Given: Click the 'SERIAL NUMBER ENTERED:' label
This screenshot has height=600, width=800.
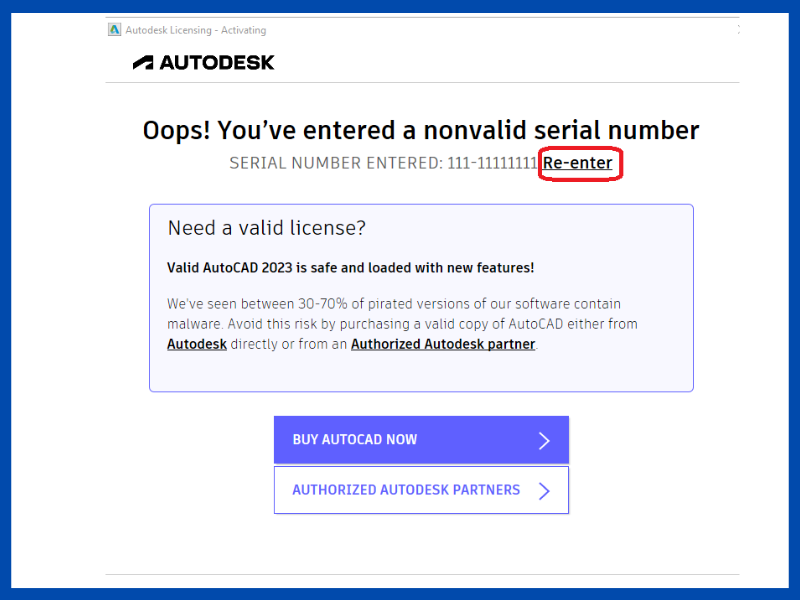Looking at the screenshot, I should pyautogui.click(x=333, y=163).
